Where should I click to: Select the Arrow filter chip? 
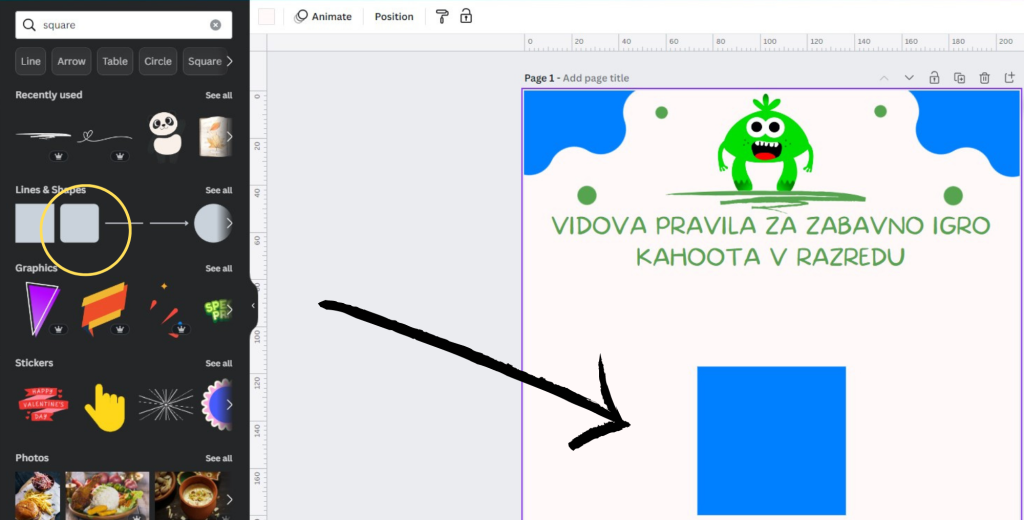coord(71,61)
